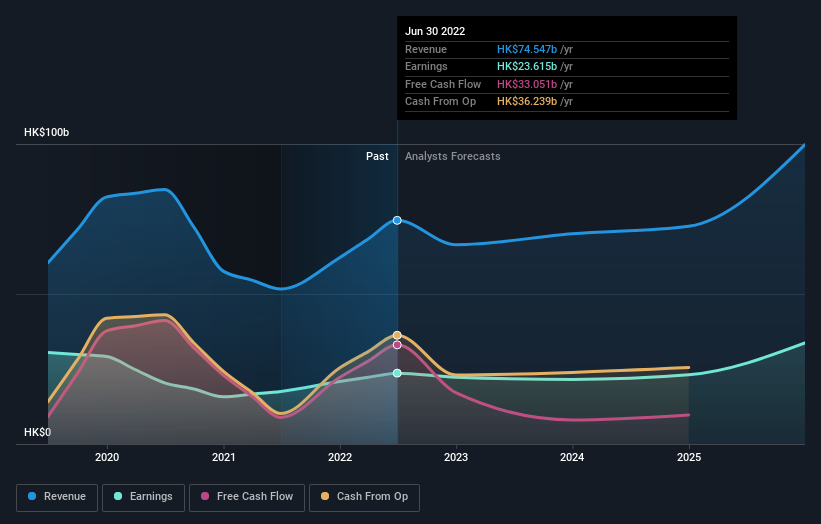
Task: Toggle the Earnings legend series
Action: (143, 497)
